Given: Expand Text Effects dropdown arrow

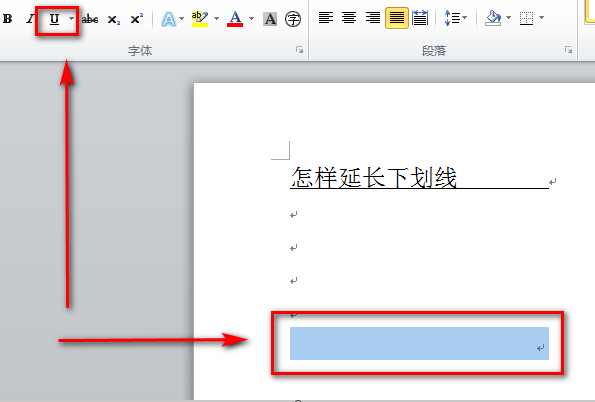Looking at the screenshot, I should pos(181,18).
